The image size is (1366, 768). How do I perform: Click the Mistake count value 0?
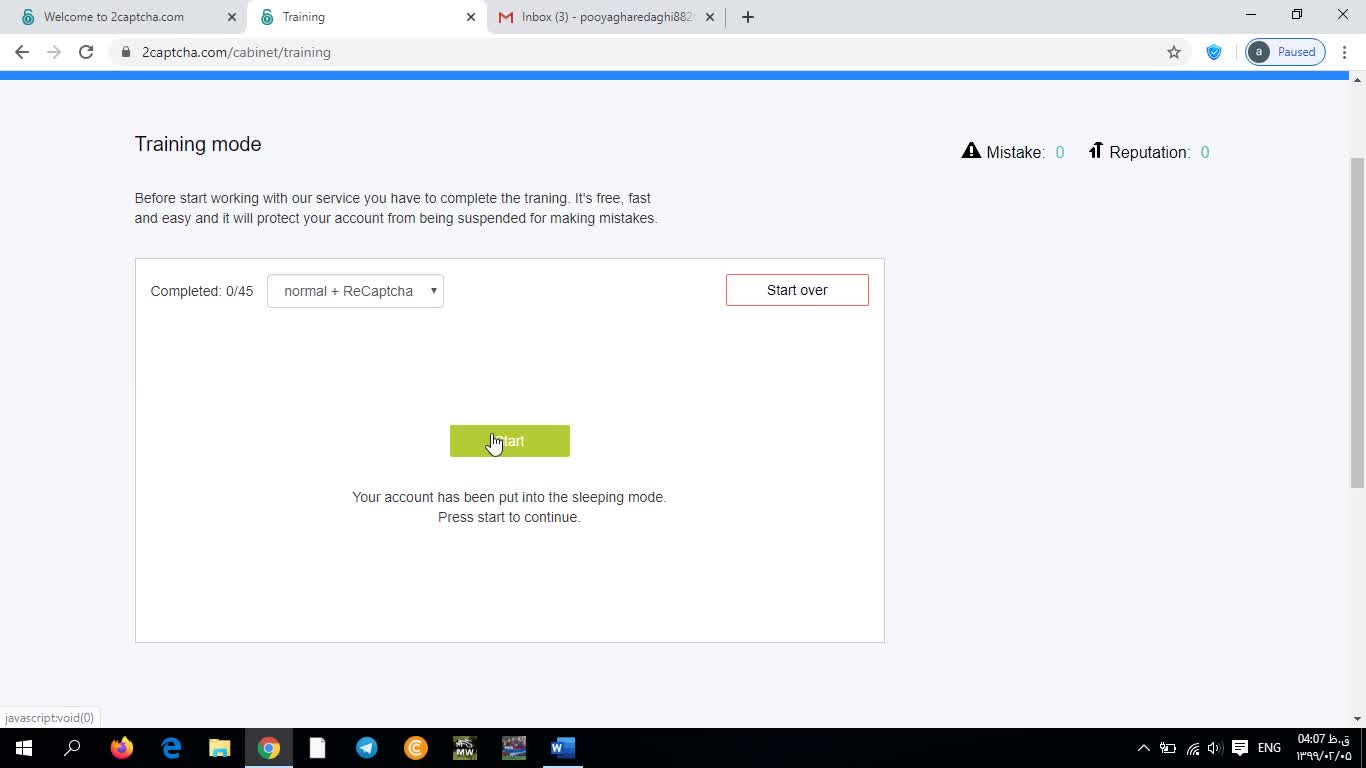click(1060, 153)
